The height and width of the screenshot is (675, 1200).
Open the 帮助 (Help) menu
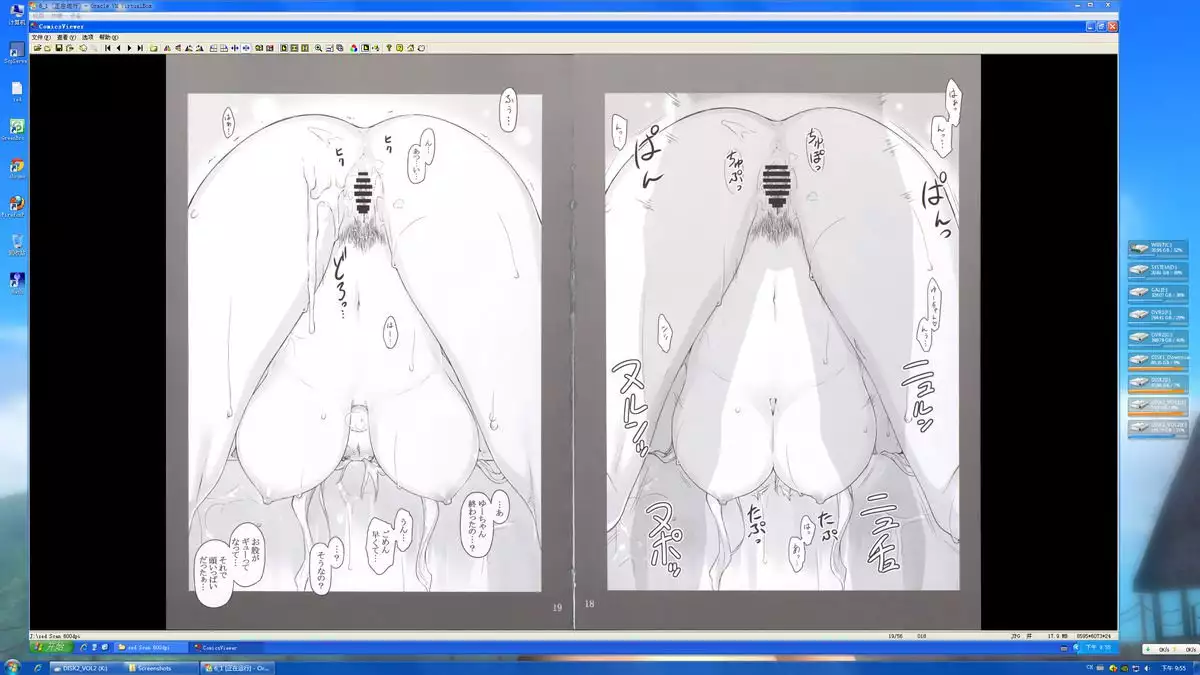[108, 37]
